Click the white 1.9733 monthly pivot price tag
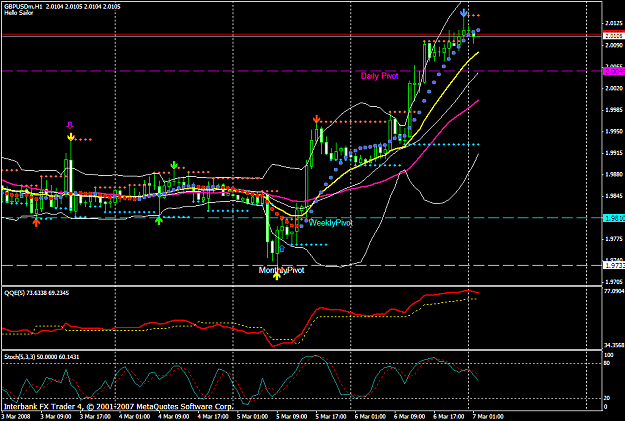The height and width of the screenshot is (421, 625). click(x=614, y=266)
